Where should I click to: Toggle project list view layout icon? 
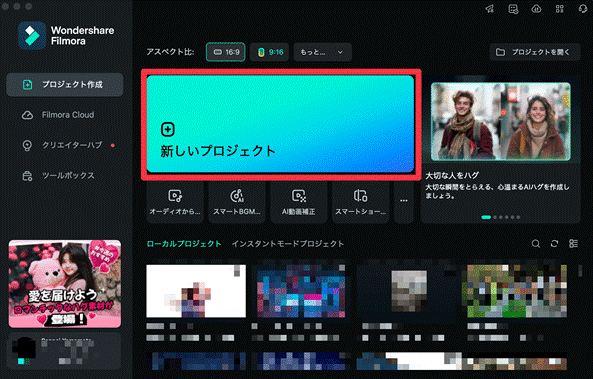tap(573, 244)
